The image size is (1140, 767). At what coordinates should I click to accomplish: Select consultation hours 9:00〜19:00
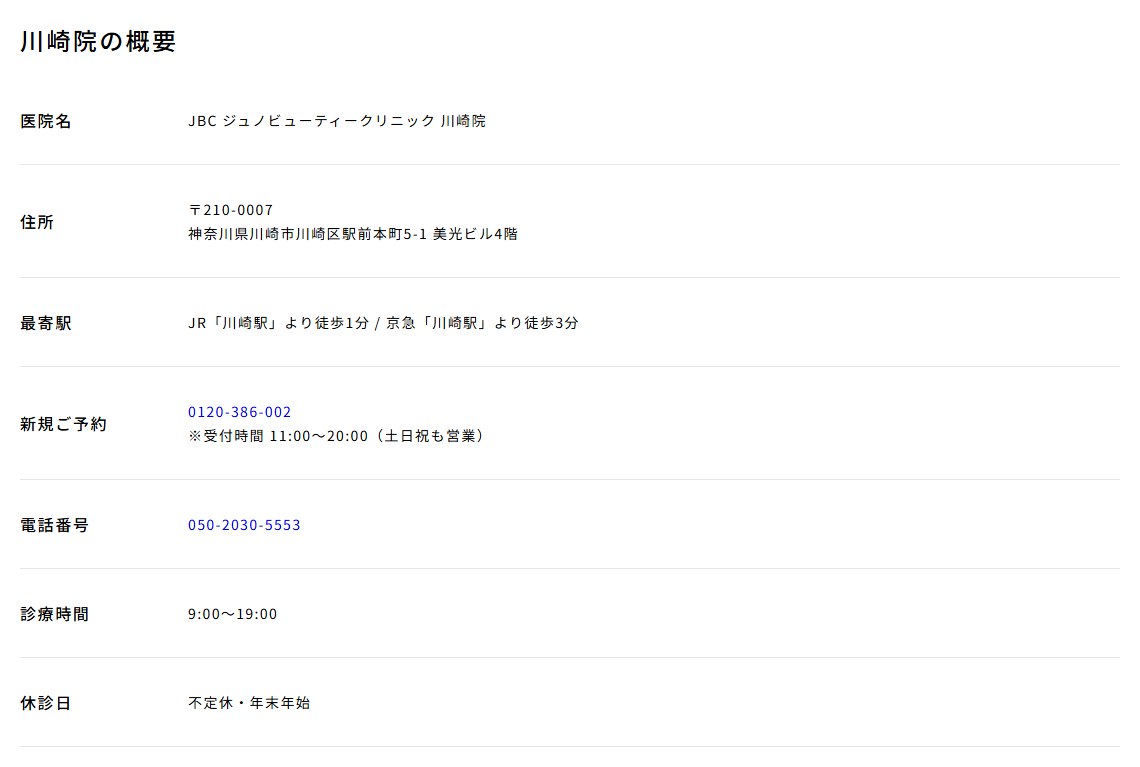tap(233, 614)
